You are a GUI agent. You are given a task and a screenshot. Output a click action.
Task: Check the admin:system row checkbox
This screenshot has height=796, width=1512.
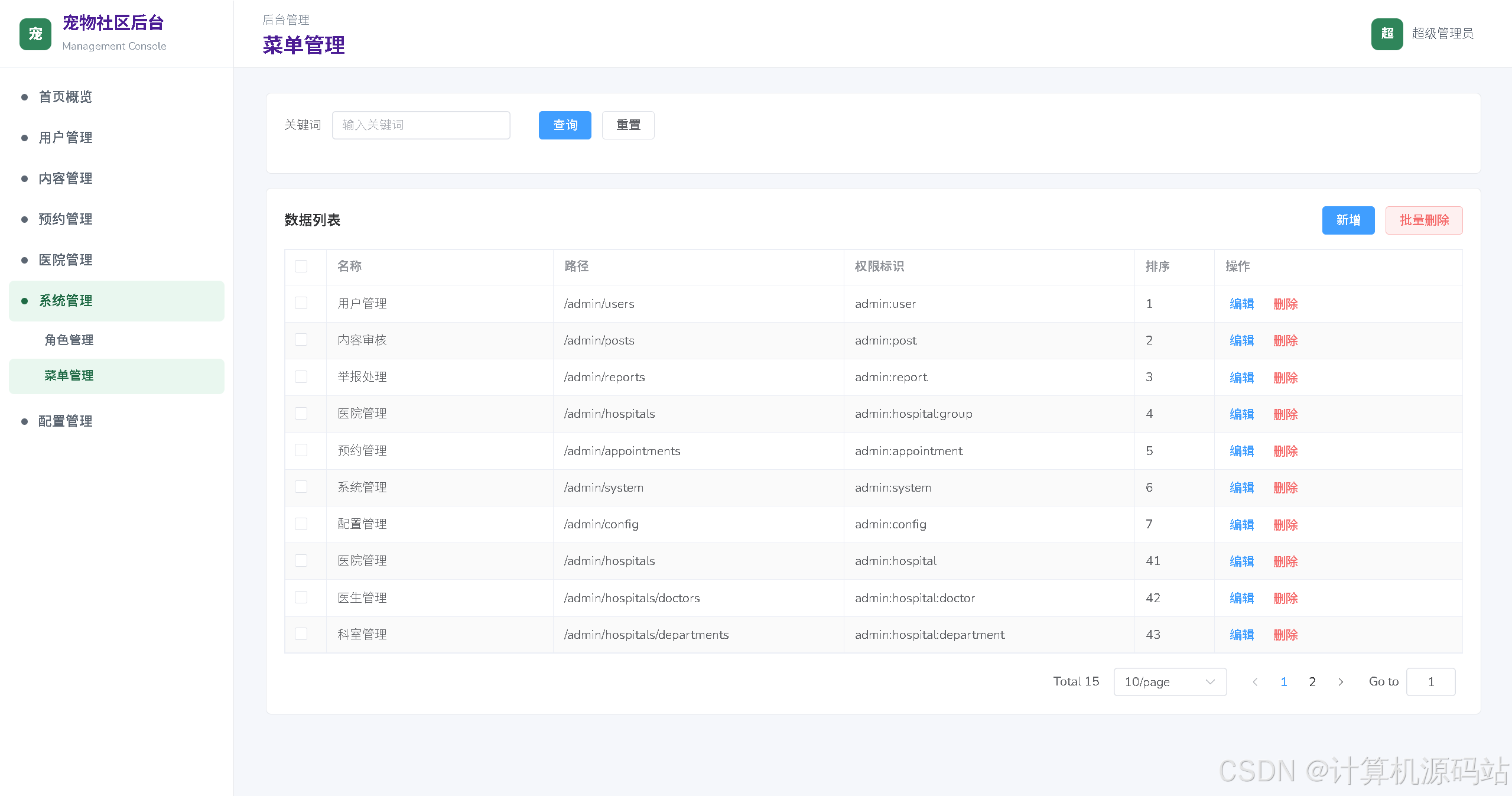coord(301,487)
